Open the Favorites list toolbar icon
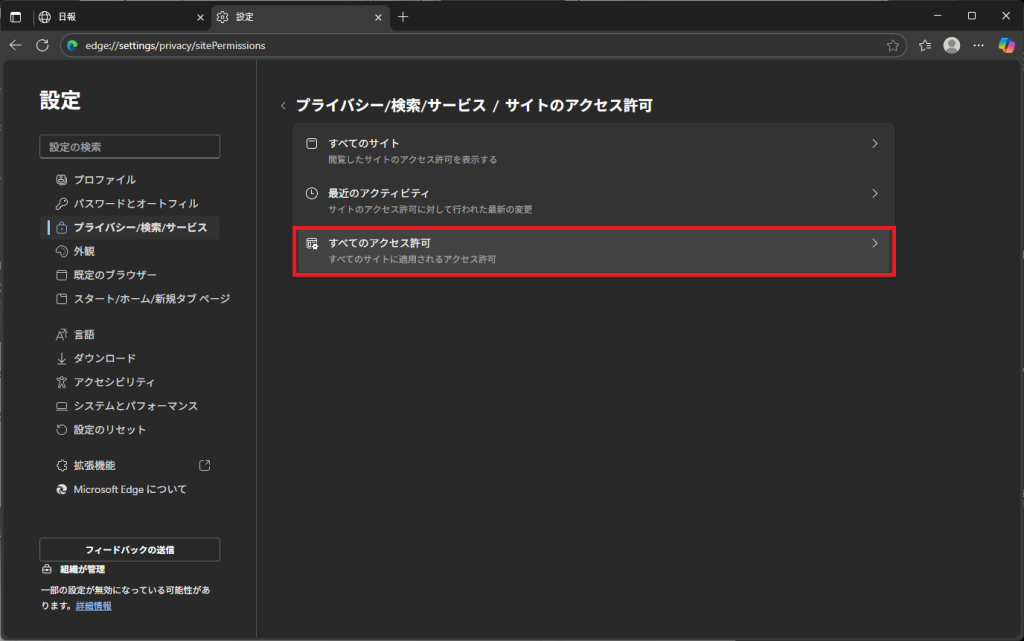 925,45
